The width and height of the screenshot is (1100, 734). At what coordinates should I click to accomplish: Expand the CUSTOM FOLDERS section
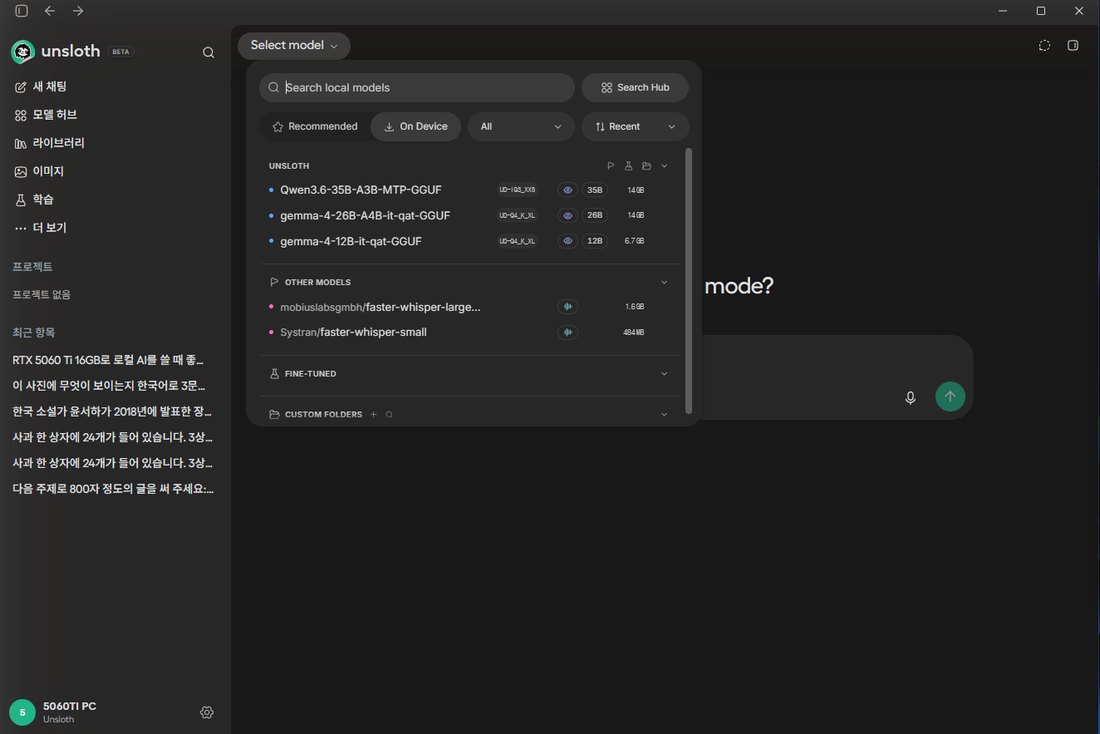pyautogui.click(x=664, y=415)
